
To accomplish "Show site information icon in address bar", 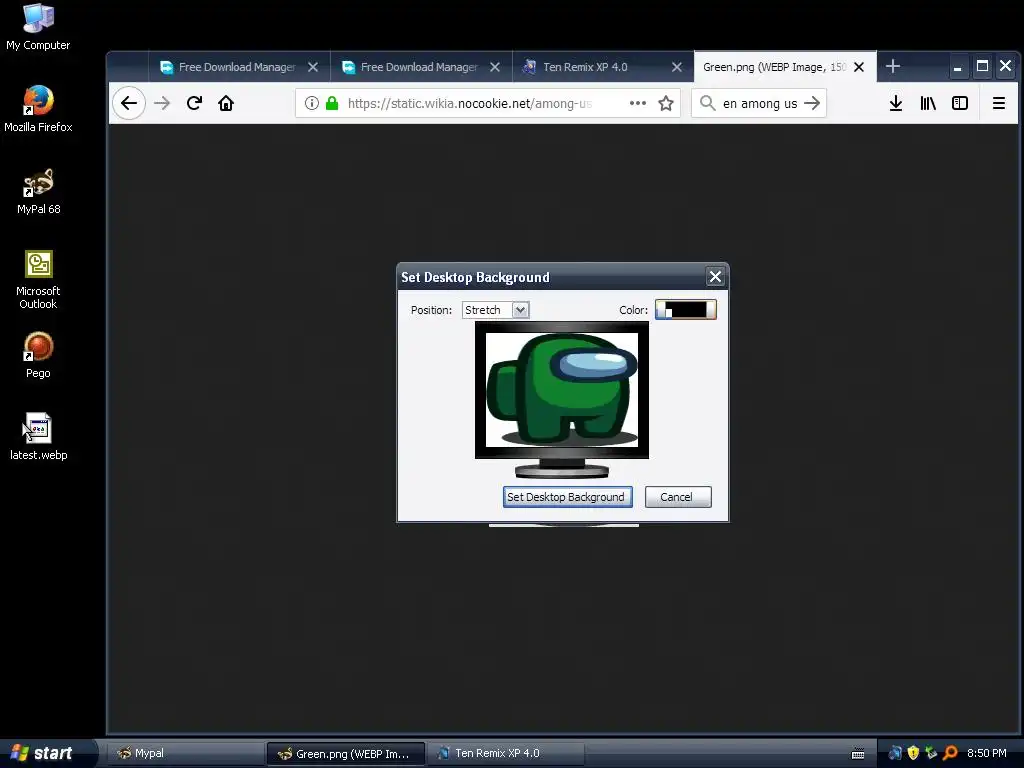I will (x=312, y=103).
